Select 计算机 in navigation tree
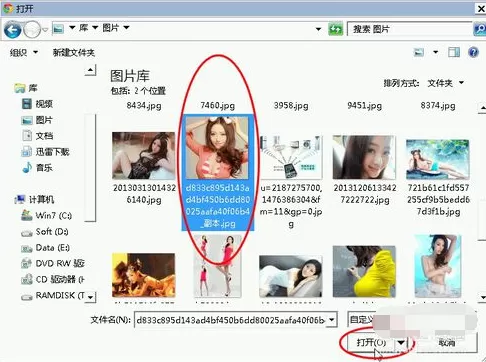The width and height of the screenshot is (486, 362). 34,199
